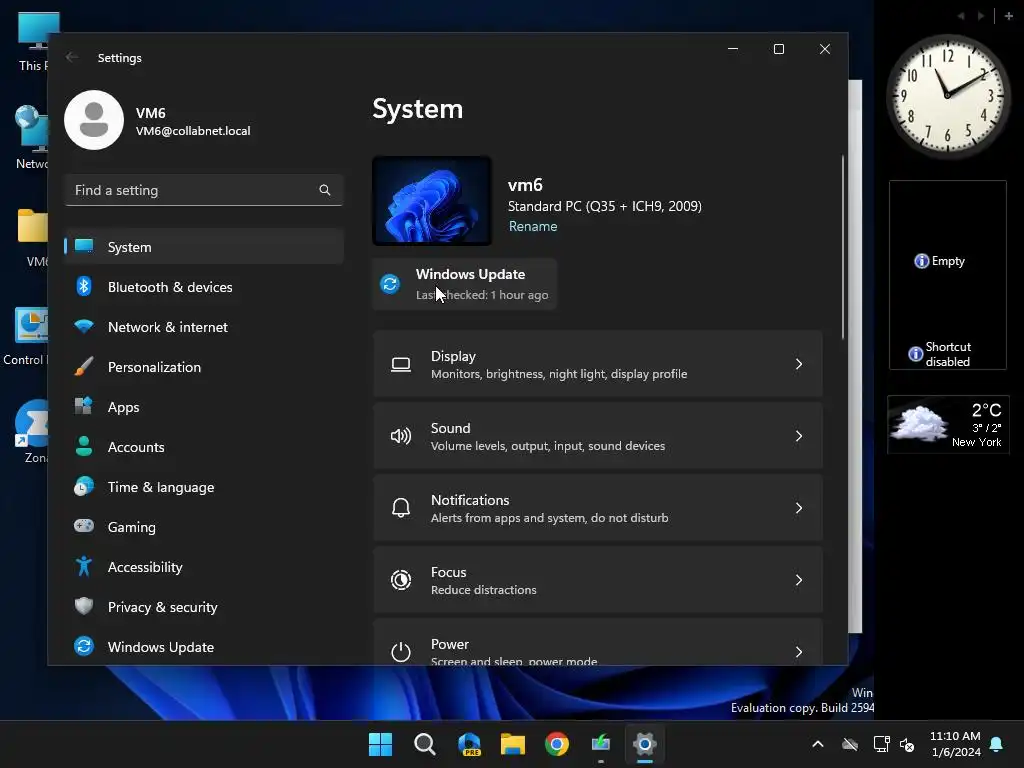1024x768 pixels.
Task: Click the Notifications bell icon
Action: (401, 508)
